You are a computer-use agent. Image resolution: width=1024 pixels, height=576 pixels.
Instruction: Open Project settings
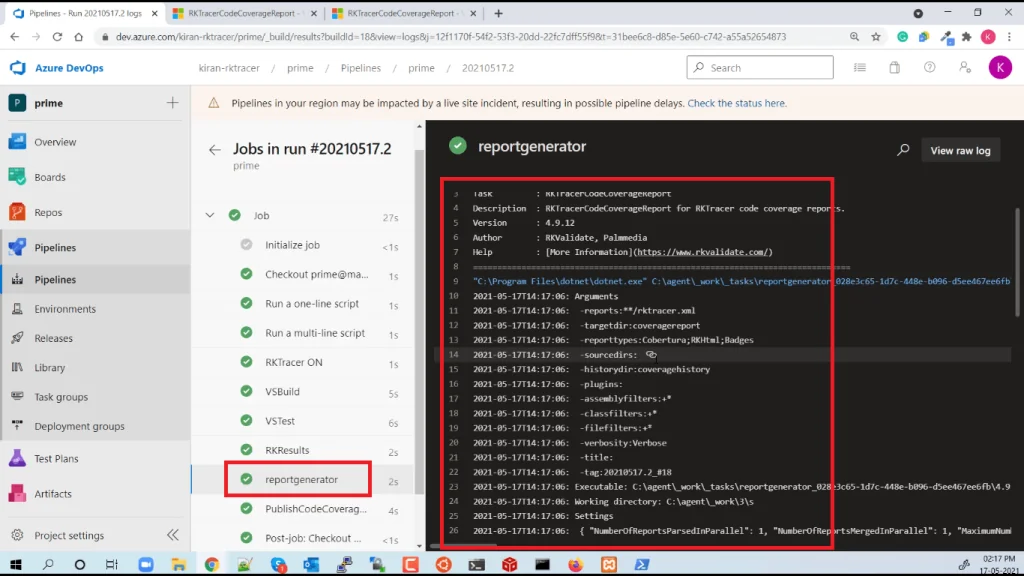pyautogui.click(x=69, y=536)
